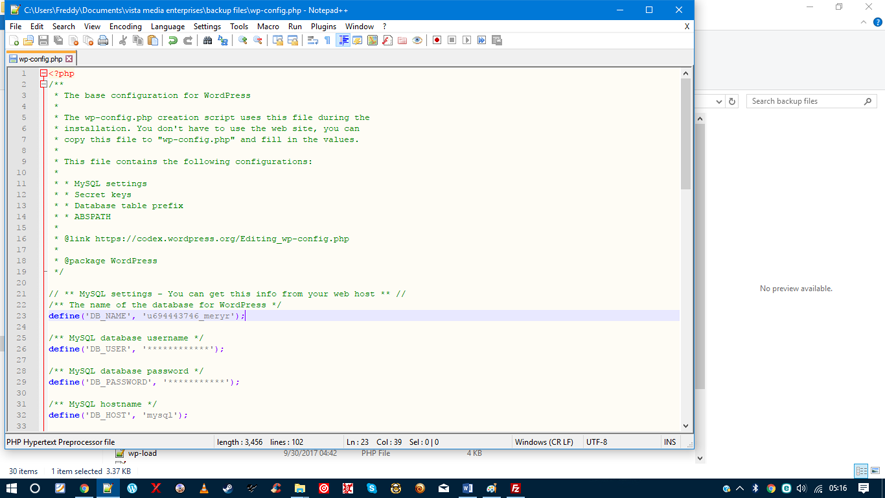The height and width of the screenshot is (498, 885).
Task: Click the Notepad++ vertical scrollbar thumb
Action: (x=686, y=134)
